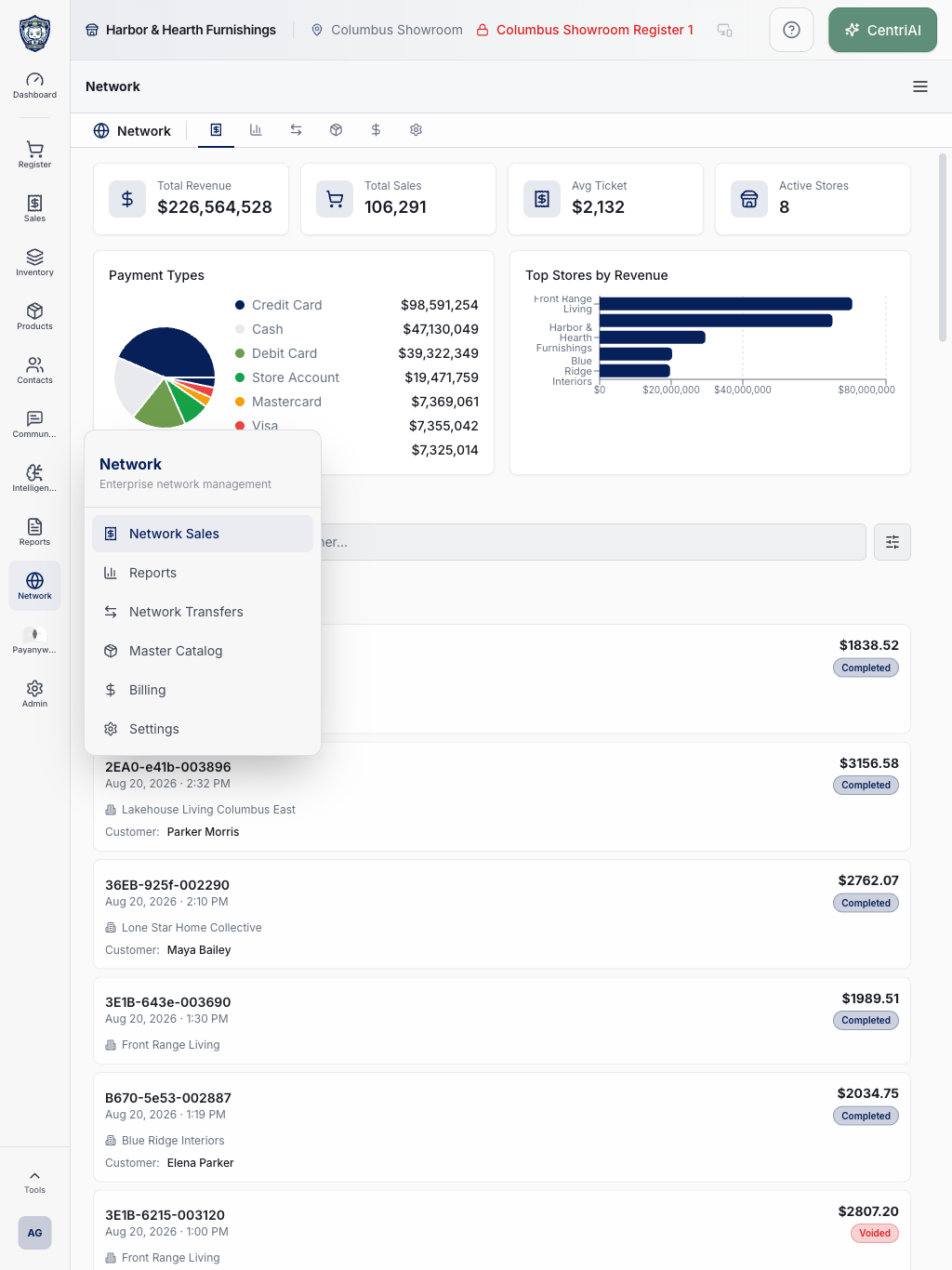Image resolution: width=952 pixels, height=1270 pixels.
Task: Choose Network Transfers in the popup menu
Action: pos(203,612)
